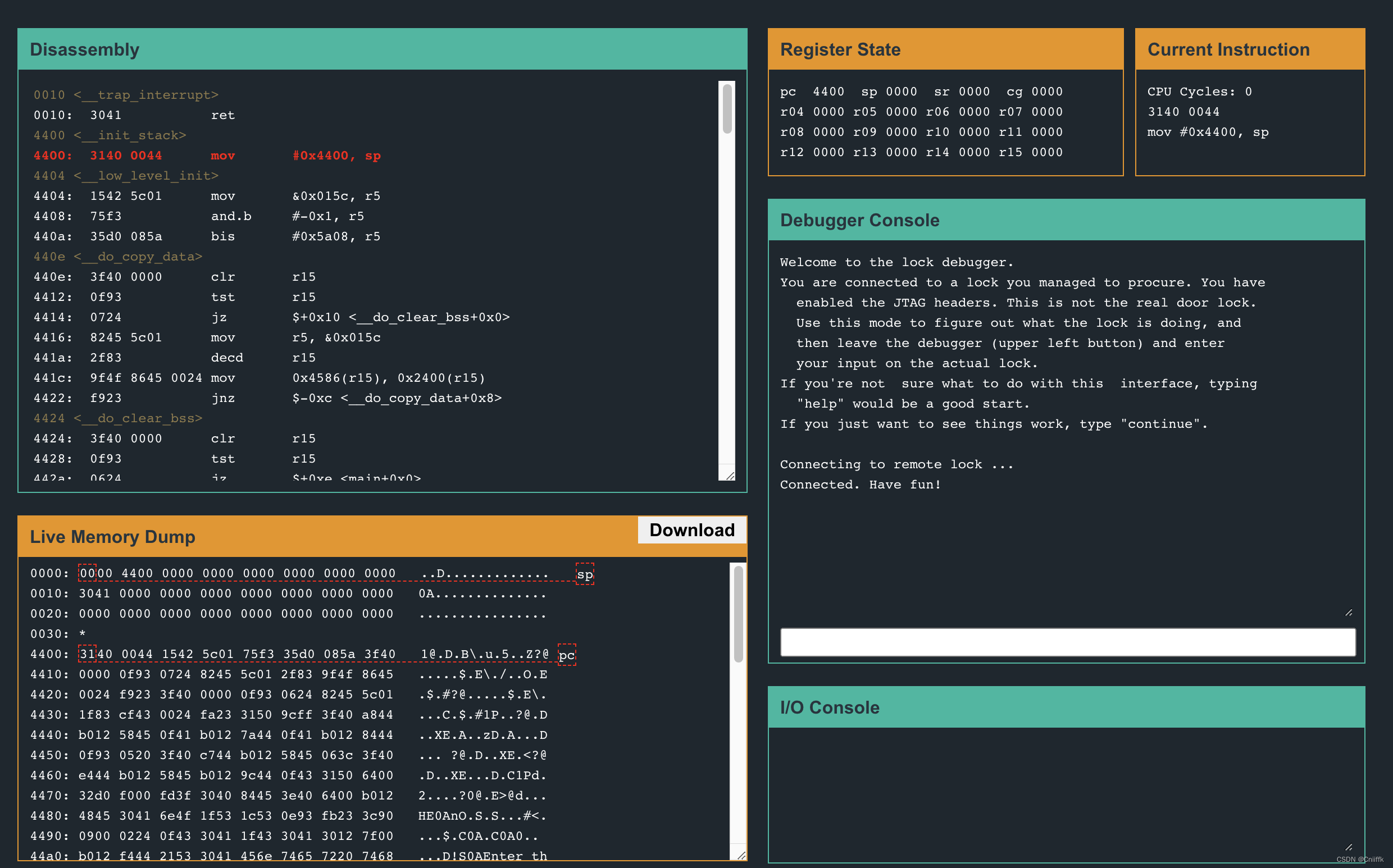Click memory row 4470 in dump

pos(289,796)
